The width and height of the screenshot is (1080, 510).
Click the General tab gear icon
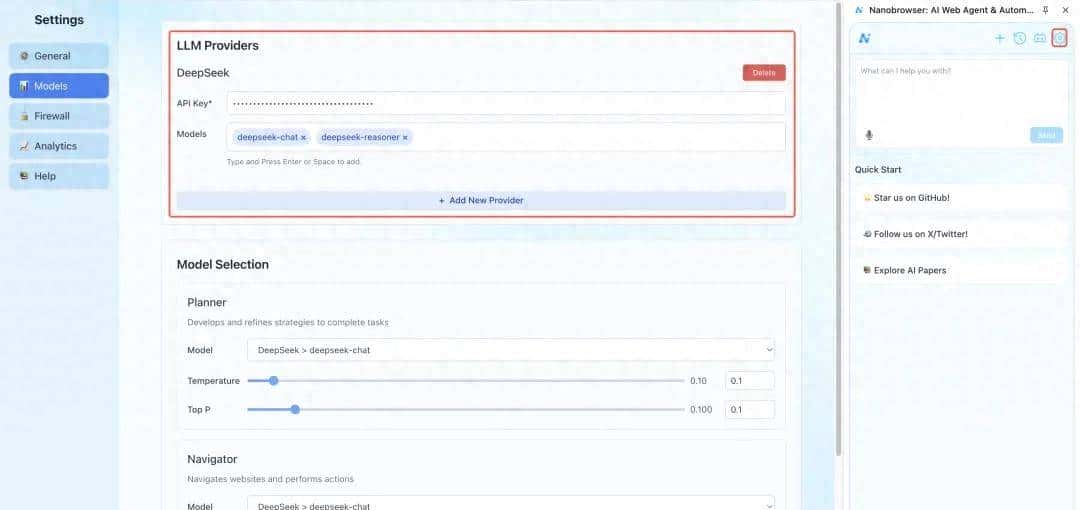point(24,56)
